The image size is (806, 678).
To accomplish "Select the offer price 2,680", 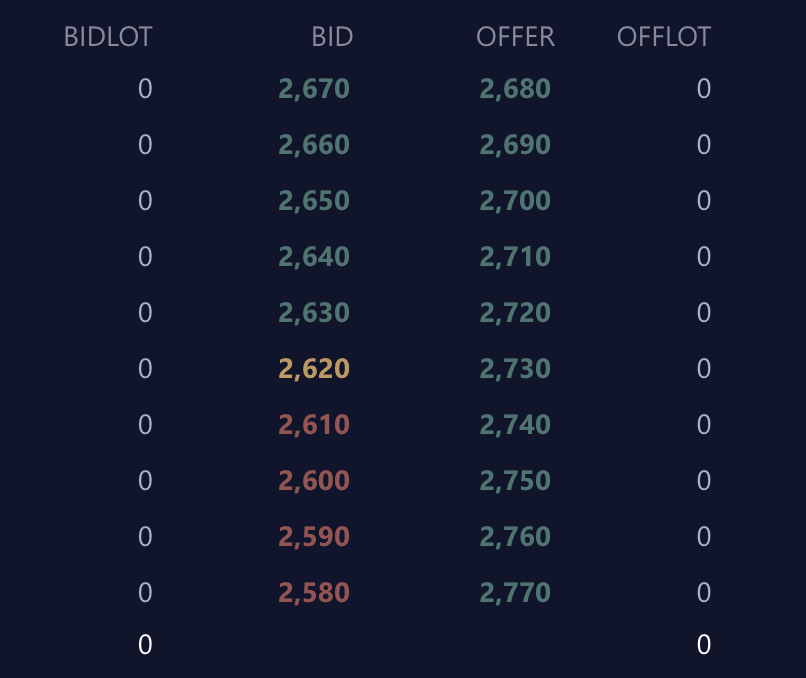I will [x=515, y=88].
